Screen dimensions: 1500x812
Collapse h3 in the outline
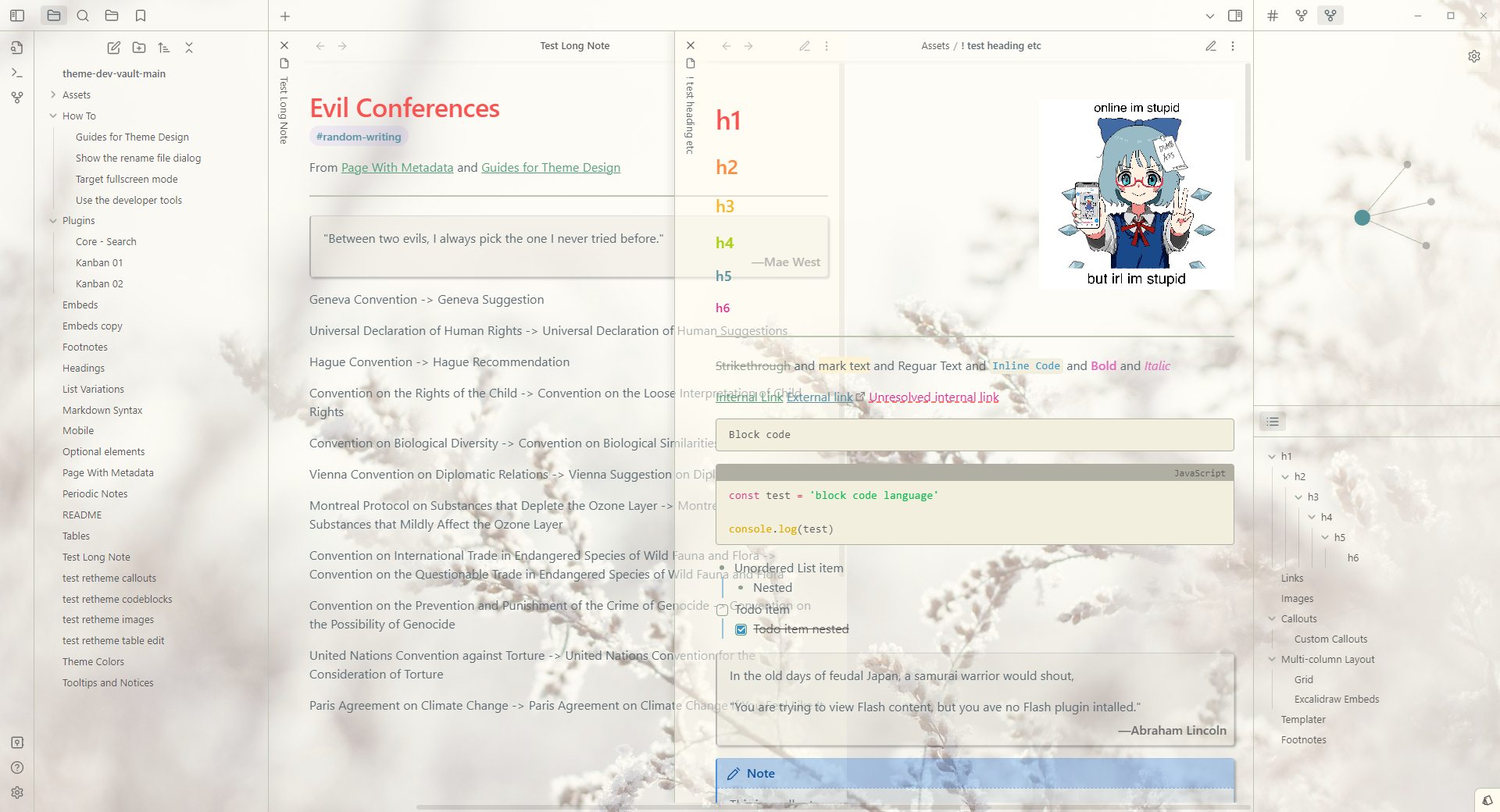[x=1298, y=497]
